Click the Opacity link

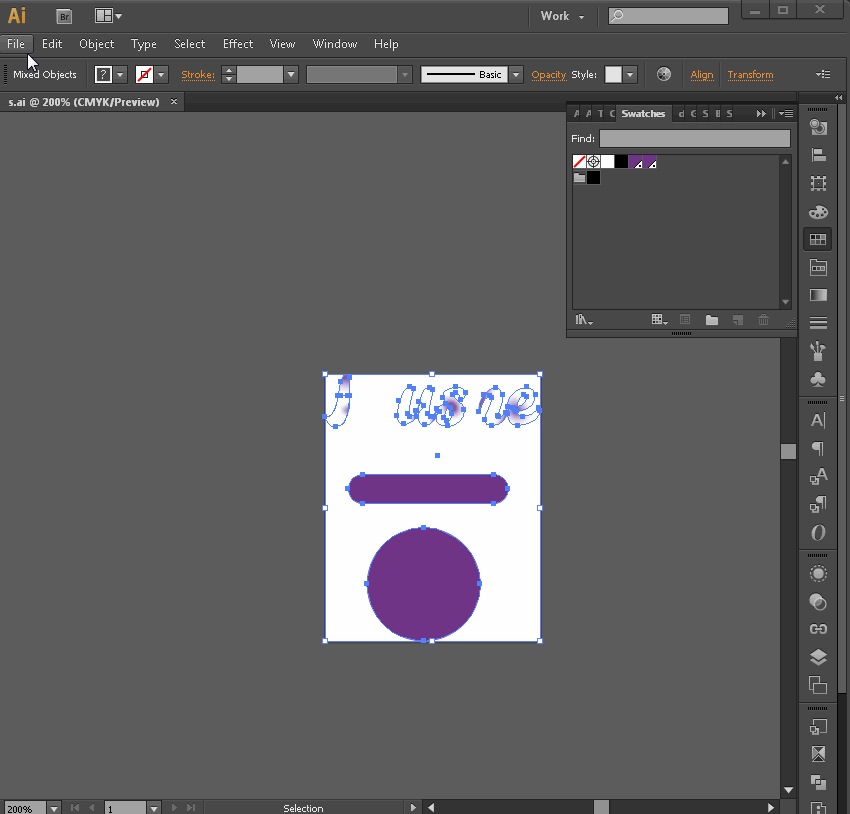pos(548,75)
